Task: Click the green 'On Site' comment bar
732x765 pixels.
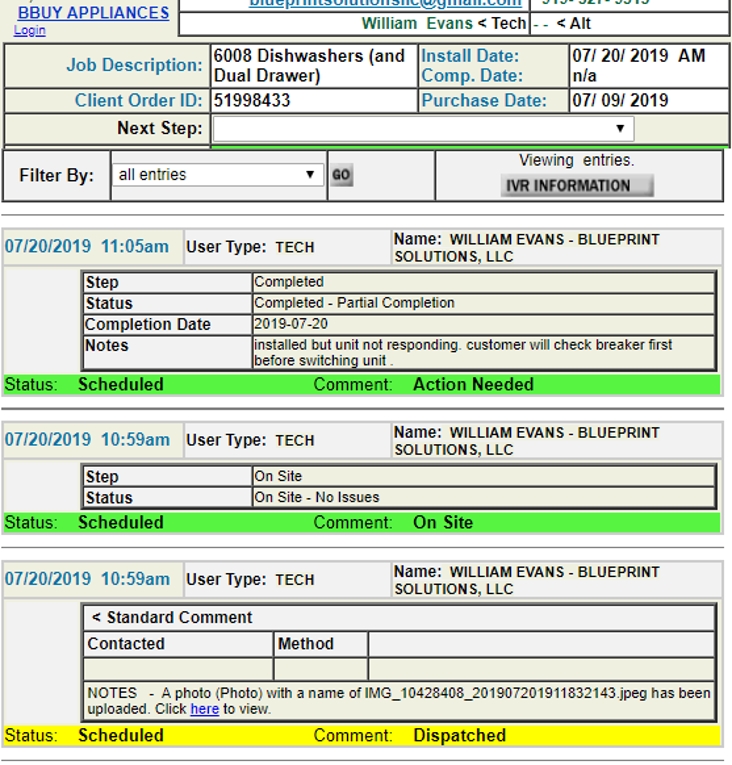Action: click(442, 522)
